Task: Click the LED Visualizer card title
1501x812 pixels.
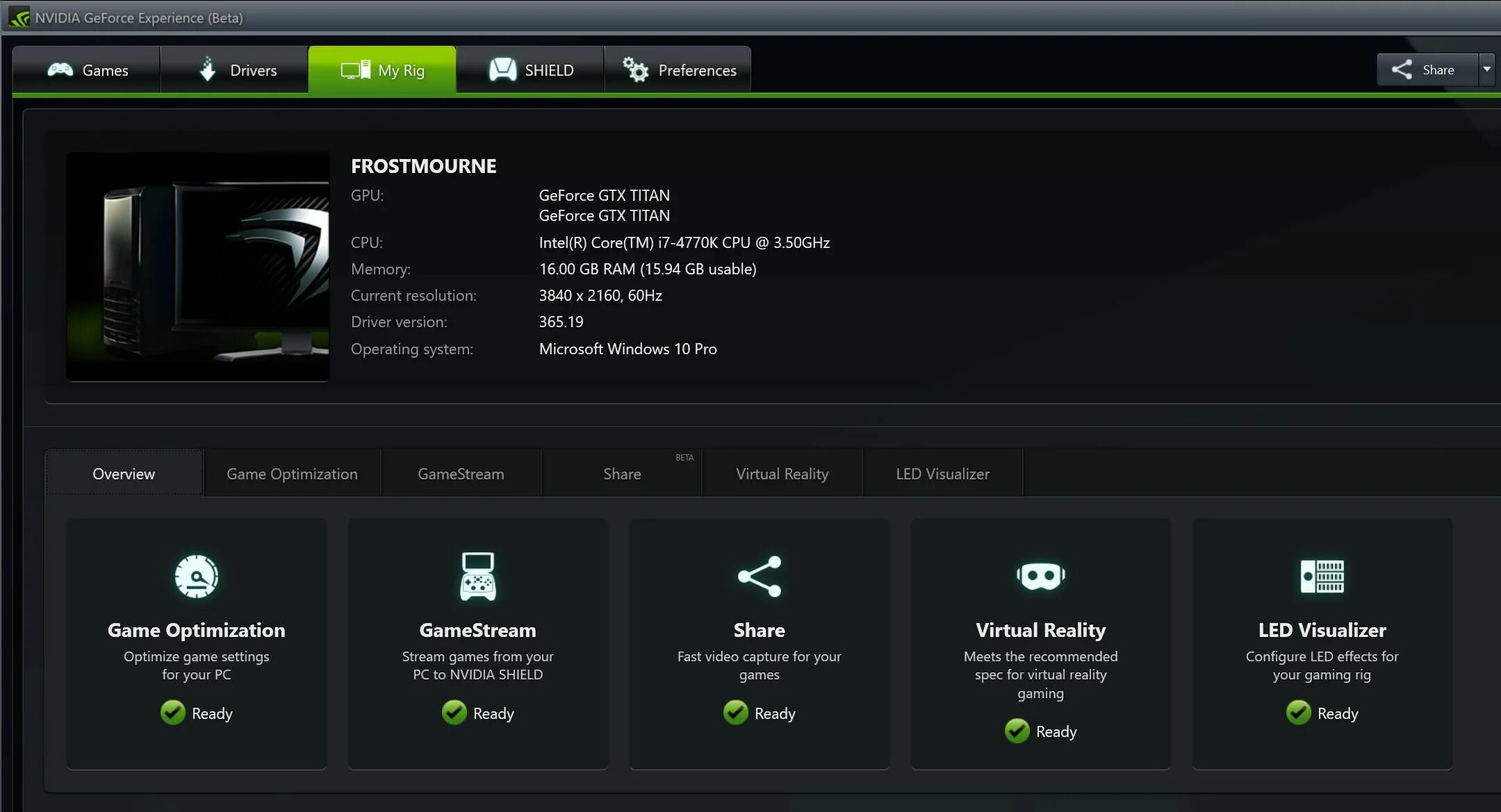Action: point(1322,630)
